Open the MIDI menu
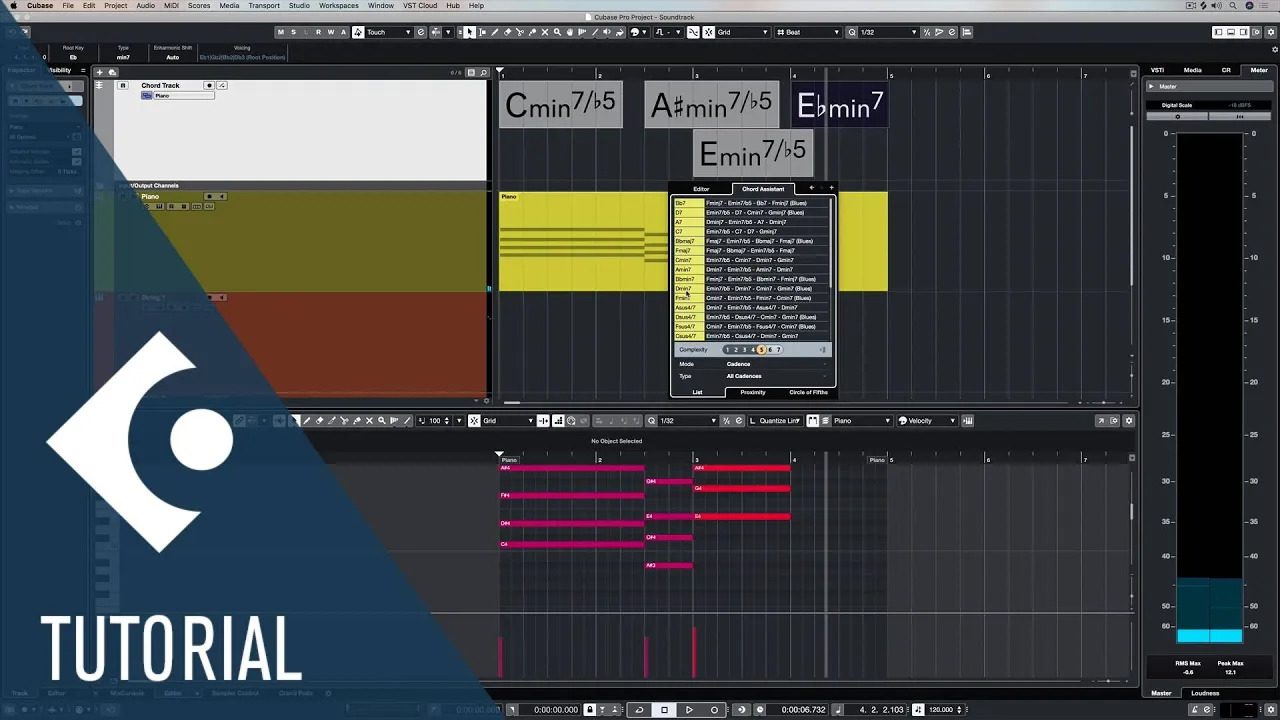 (x=173, y=5)
